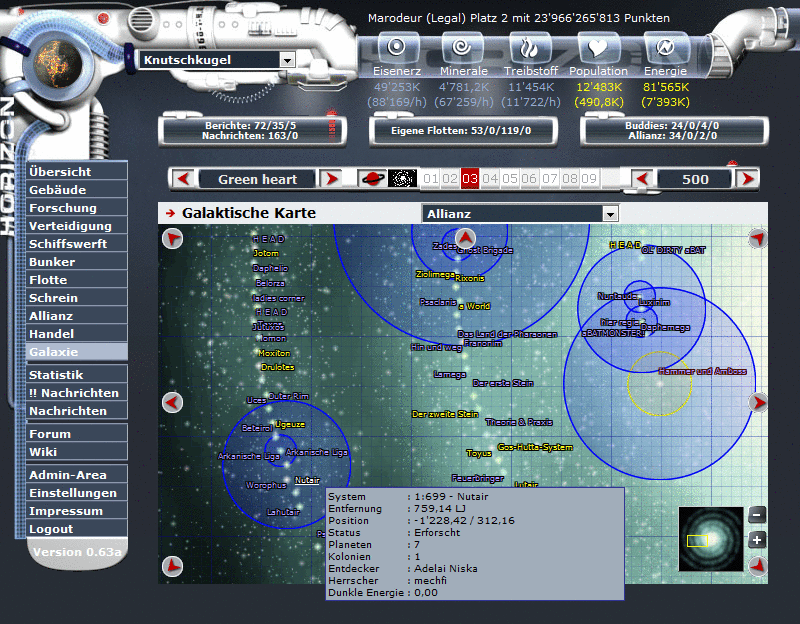
Task: Select the Treibstoff fuel icon
Action: pos(531,46)
